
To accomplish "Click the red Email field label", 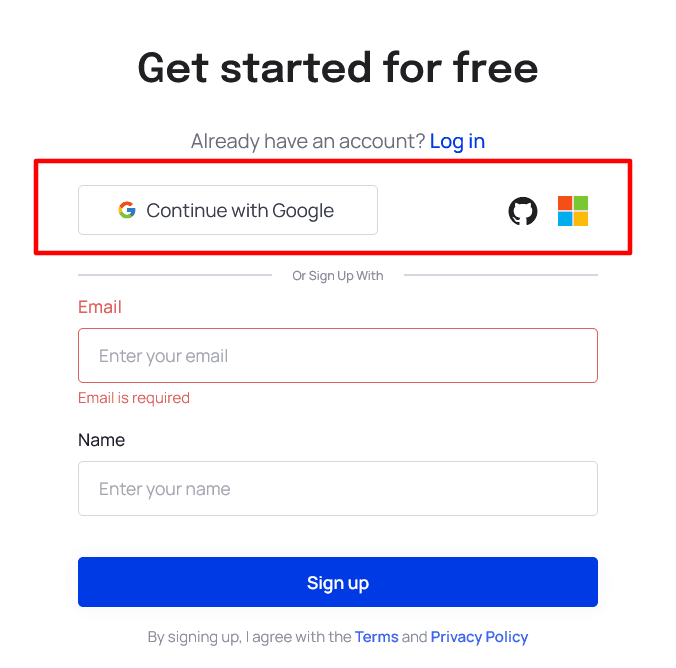I will (100, 307).
